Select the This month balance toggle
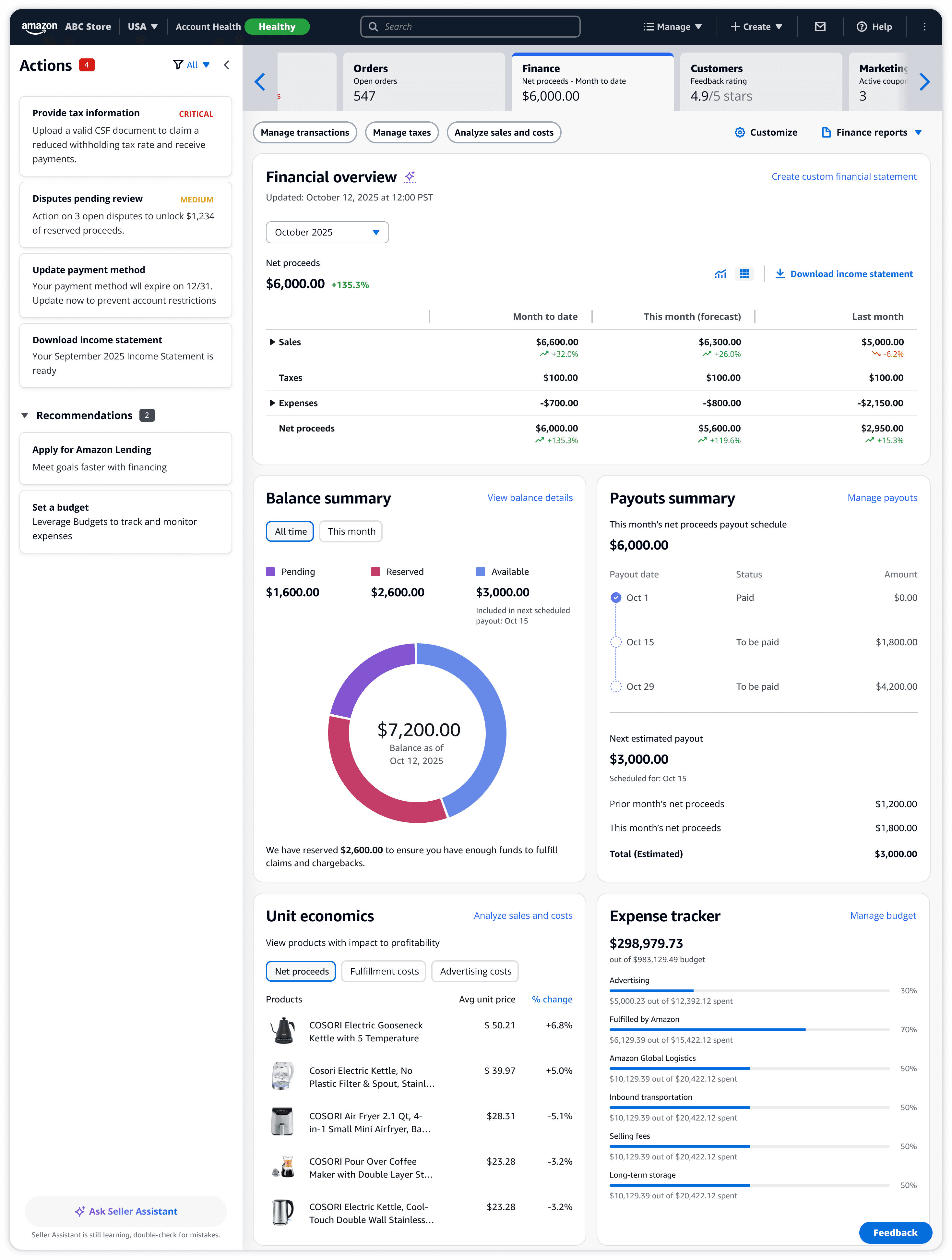952x1260 pixels. click(x=351, y=531)
